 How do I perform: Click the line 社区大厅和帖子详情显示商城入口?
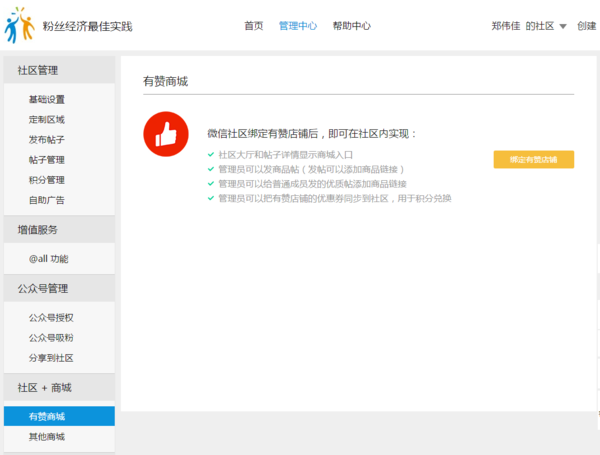click(285, 155)
